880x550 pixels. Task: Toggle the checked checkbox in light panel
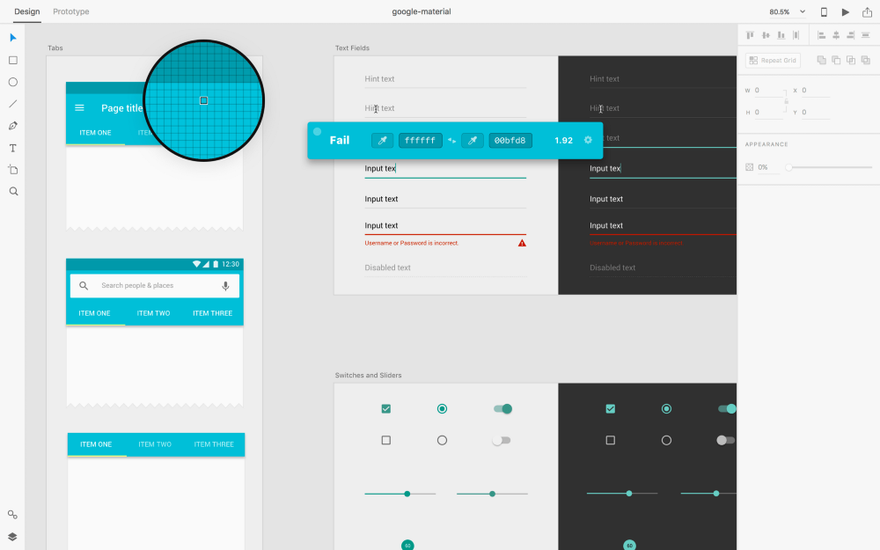[386, 409]
